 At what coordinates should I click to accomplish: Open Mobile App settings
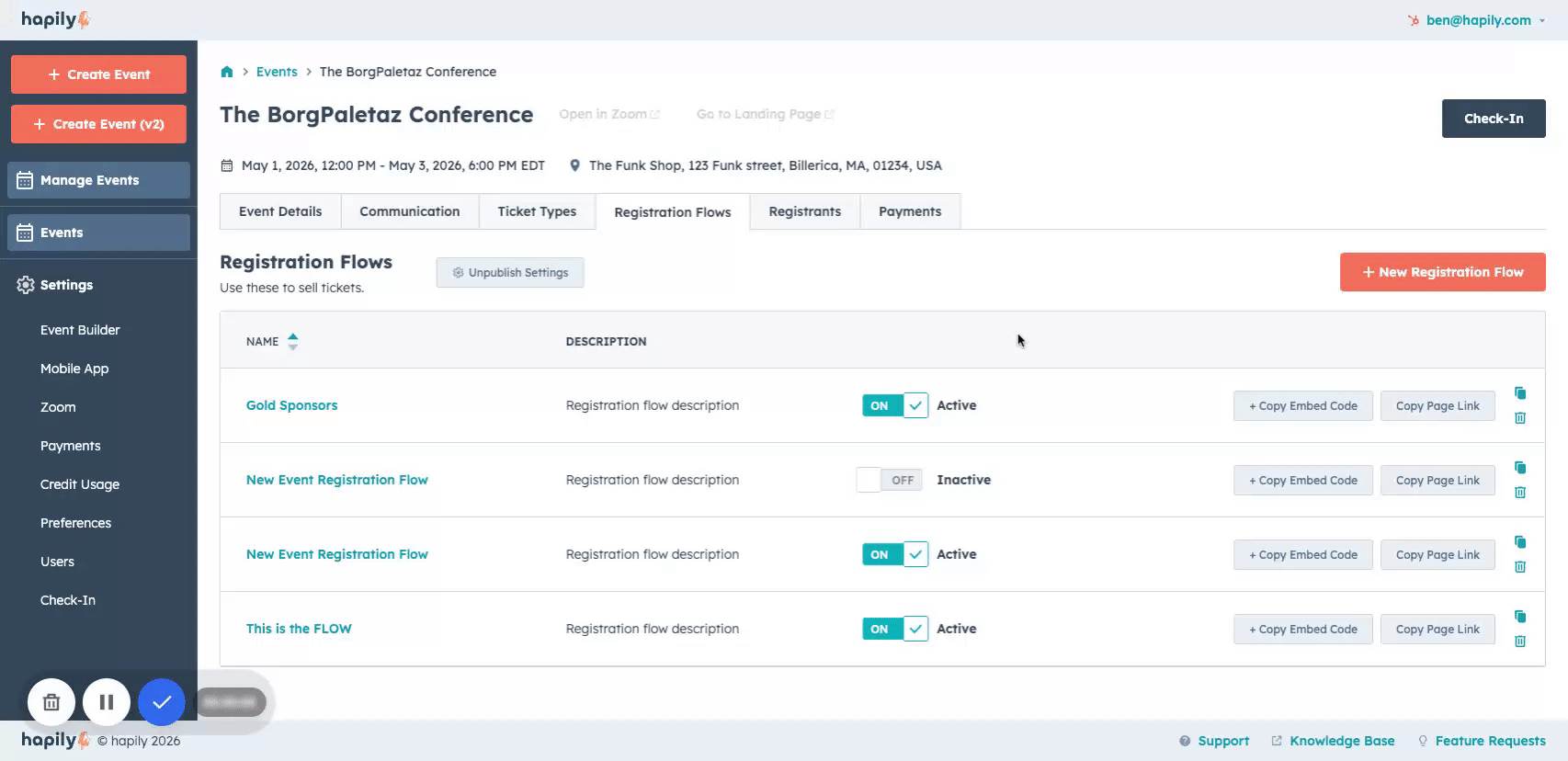point(74,369)
